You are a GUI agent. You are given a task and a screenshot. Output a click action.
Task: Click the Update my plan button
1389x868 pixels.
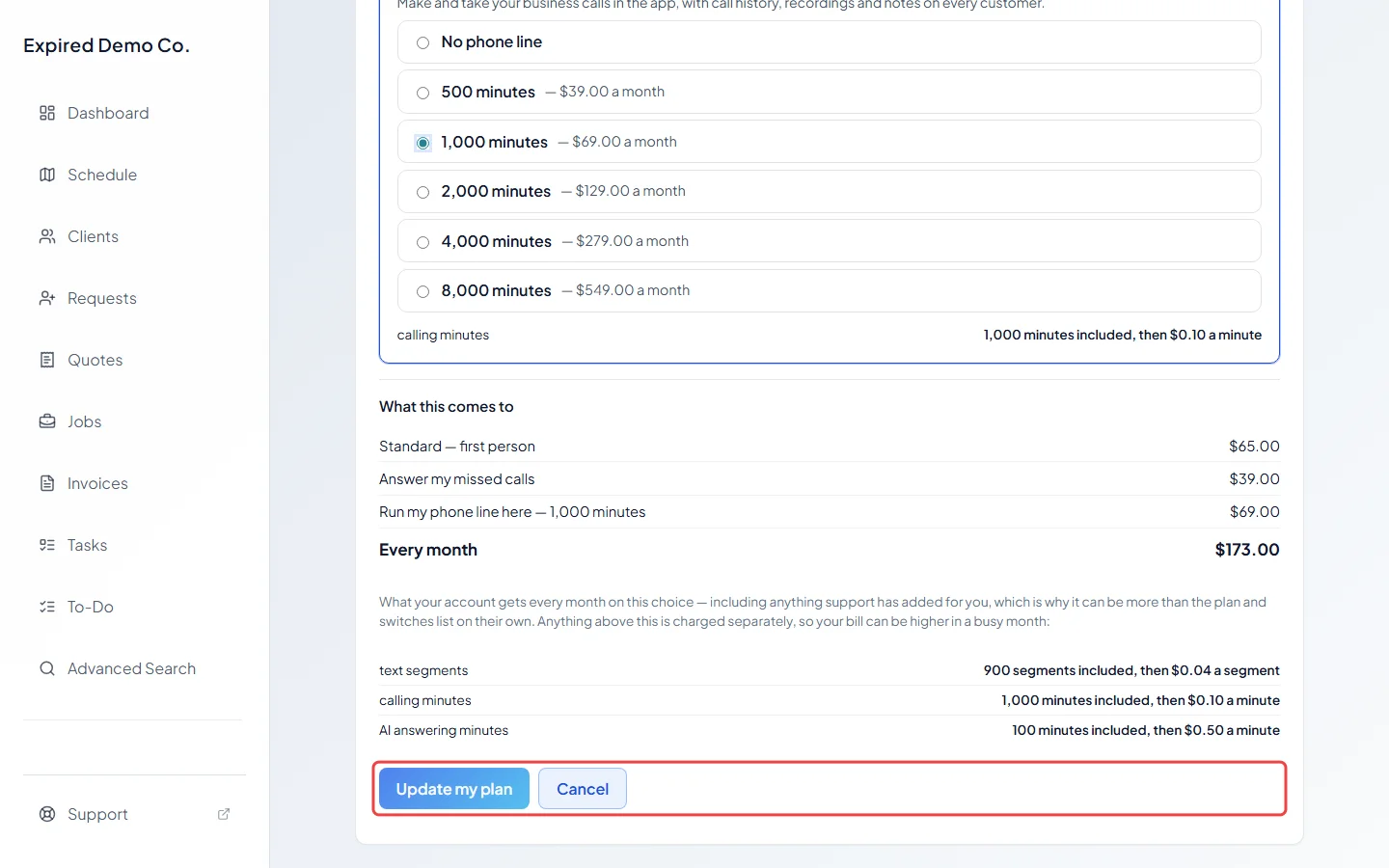(454, 789)
